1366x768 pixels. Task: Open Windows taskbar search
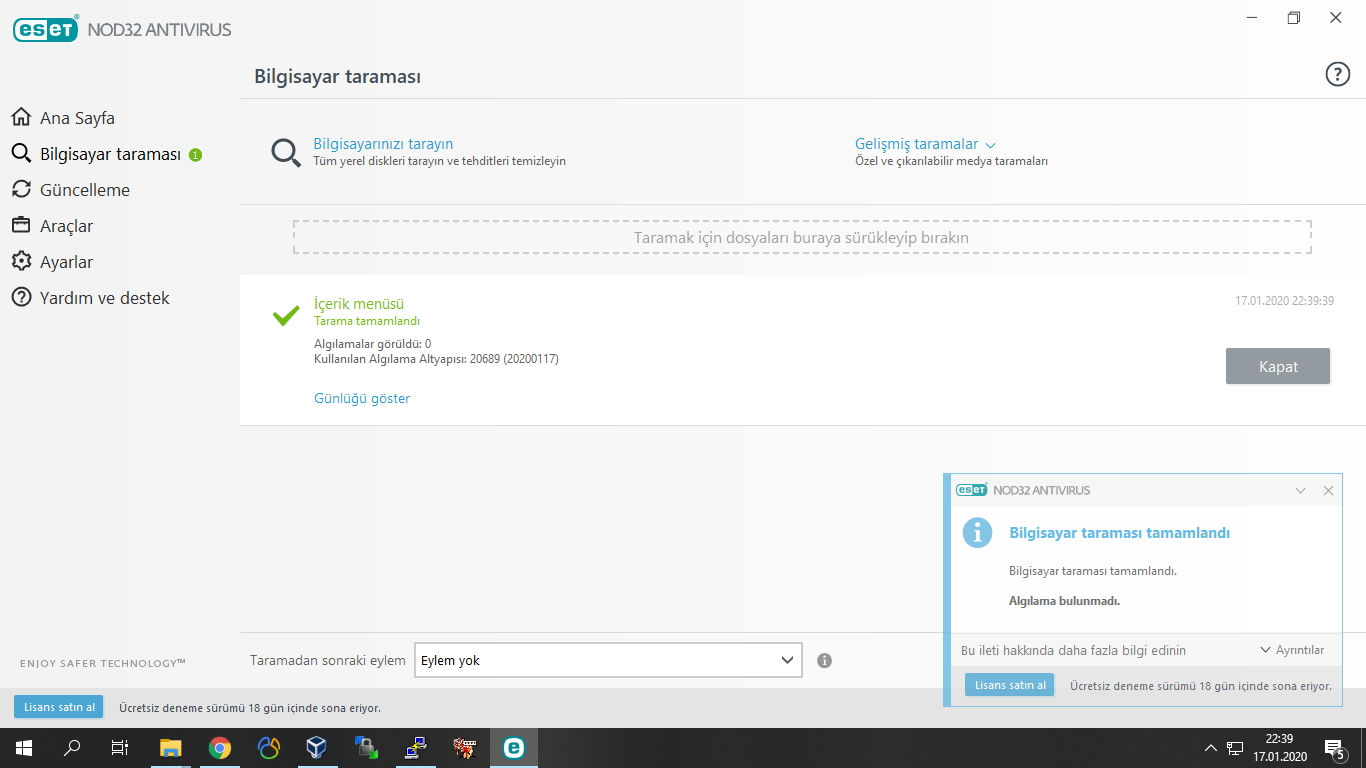coord(72,748)
